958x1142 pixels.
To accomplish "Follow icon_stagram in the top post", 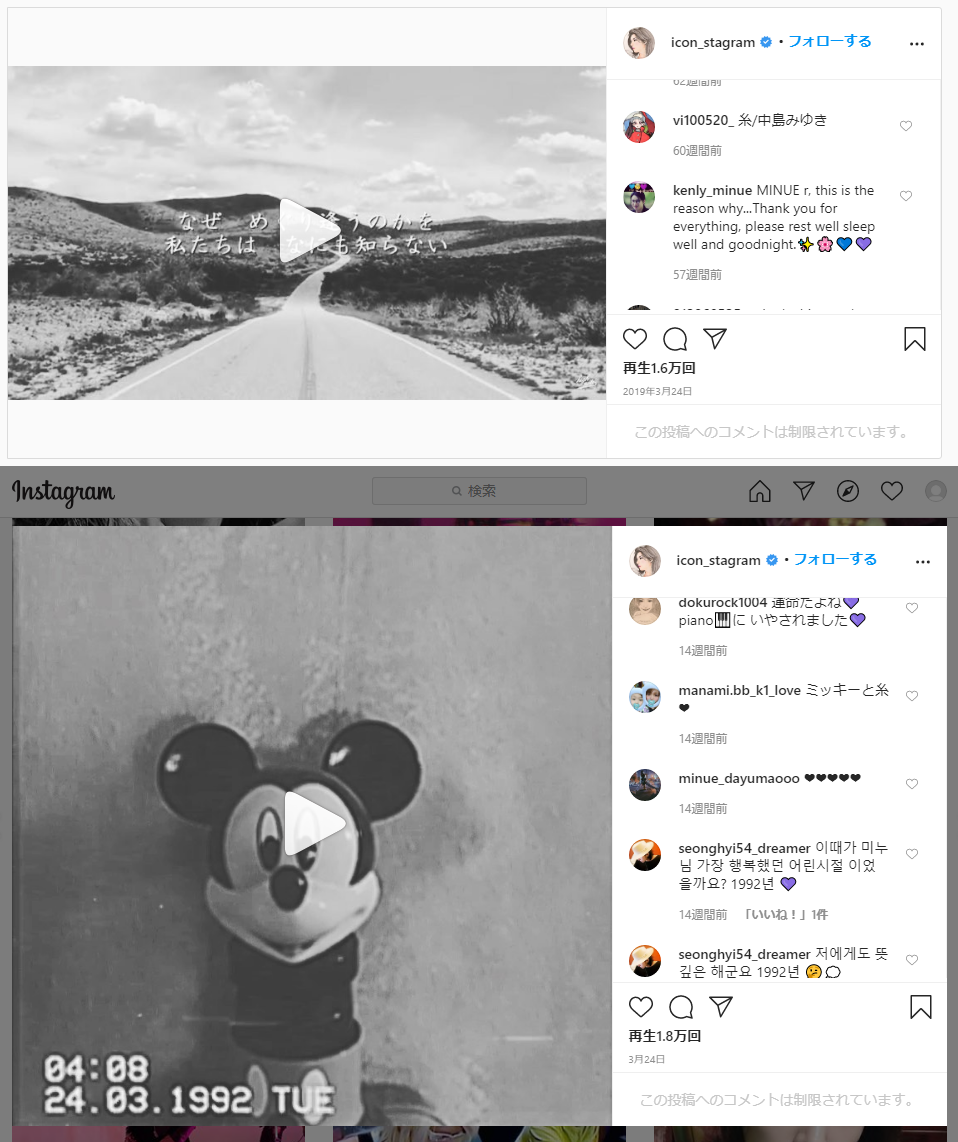I will click(829, 42).
